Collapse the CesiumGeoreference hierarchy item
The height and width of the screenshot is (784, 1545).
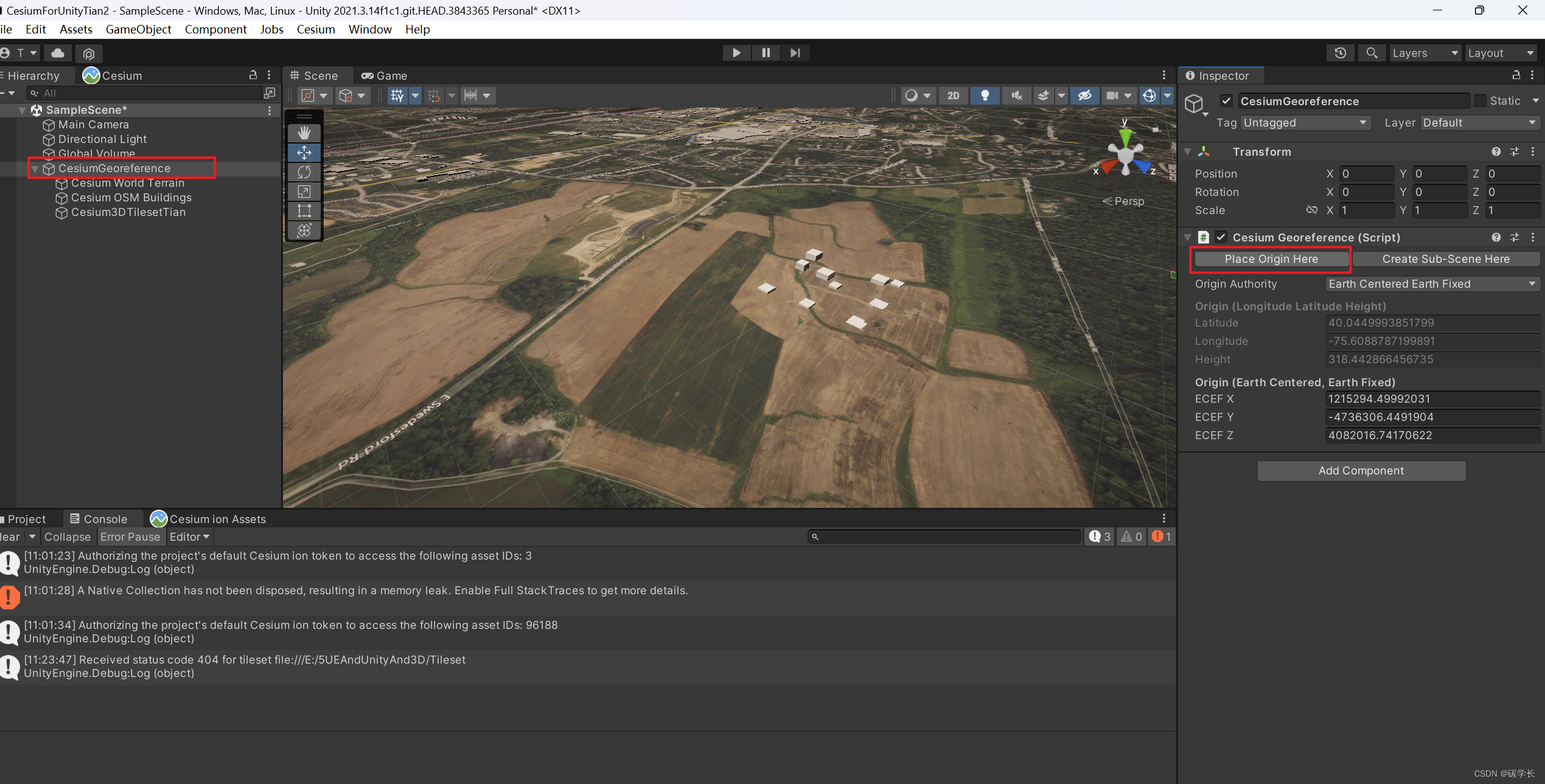(x=35, y=168)
